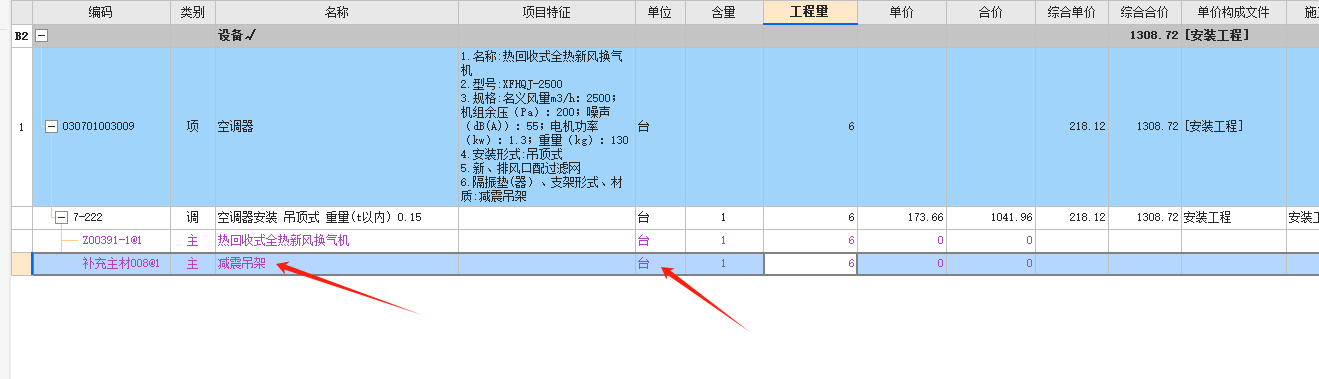1319x379 pixels.
Task: Click the 单价 column header
Action: [902, 12]
